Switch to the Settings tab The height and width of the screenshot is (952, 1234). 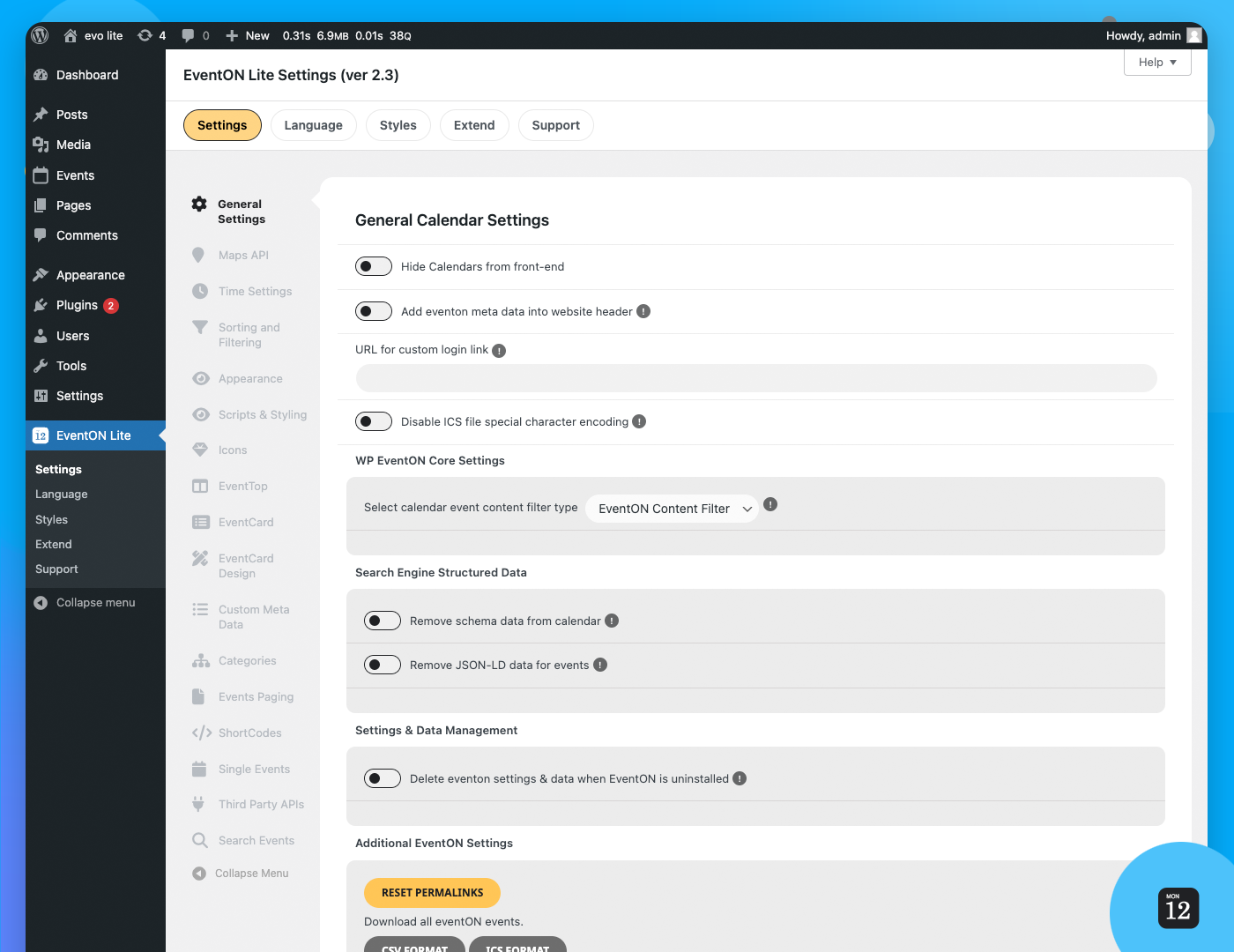222,125
